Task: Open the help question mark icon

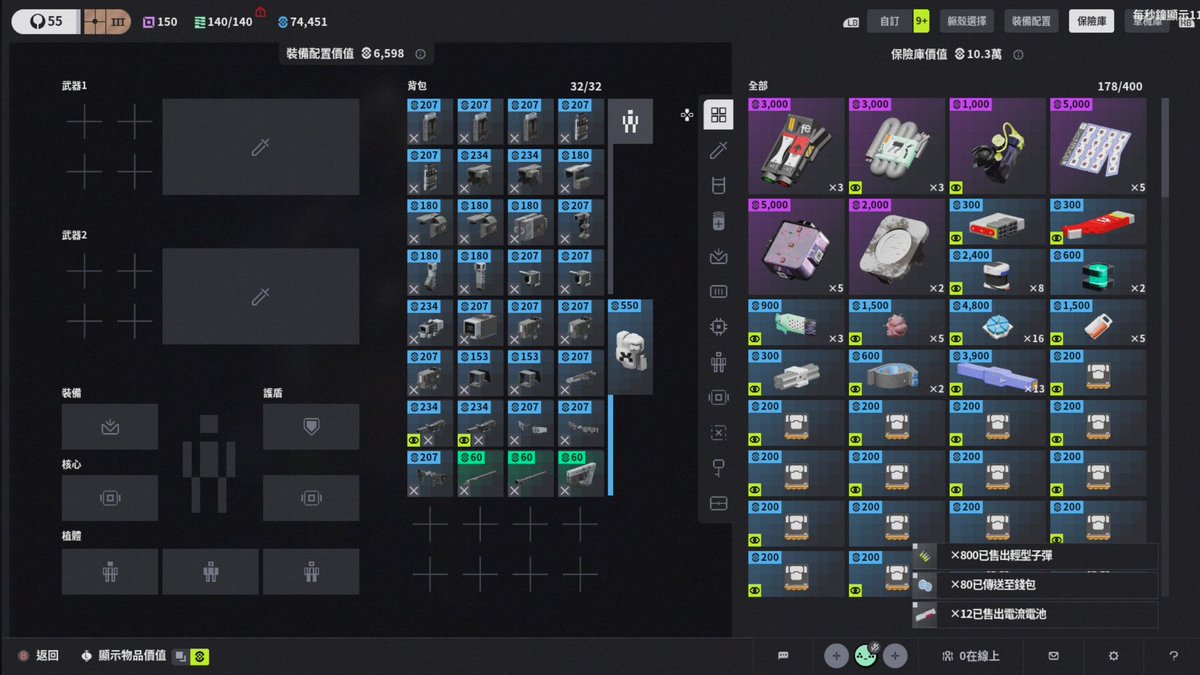Action: click(x=1174, y=656)
